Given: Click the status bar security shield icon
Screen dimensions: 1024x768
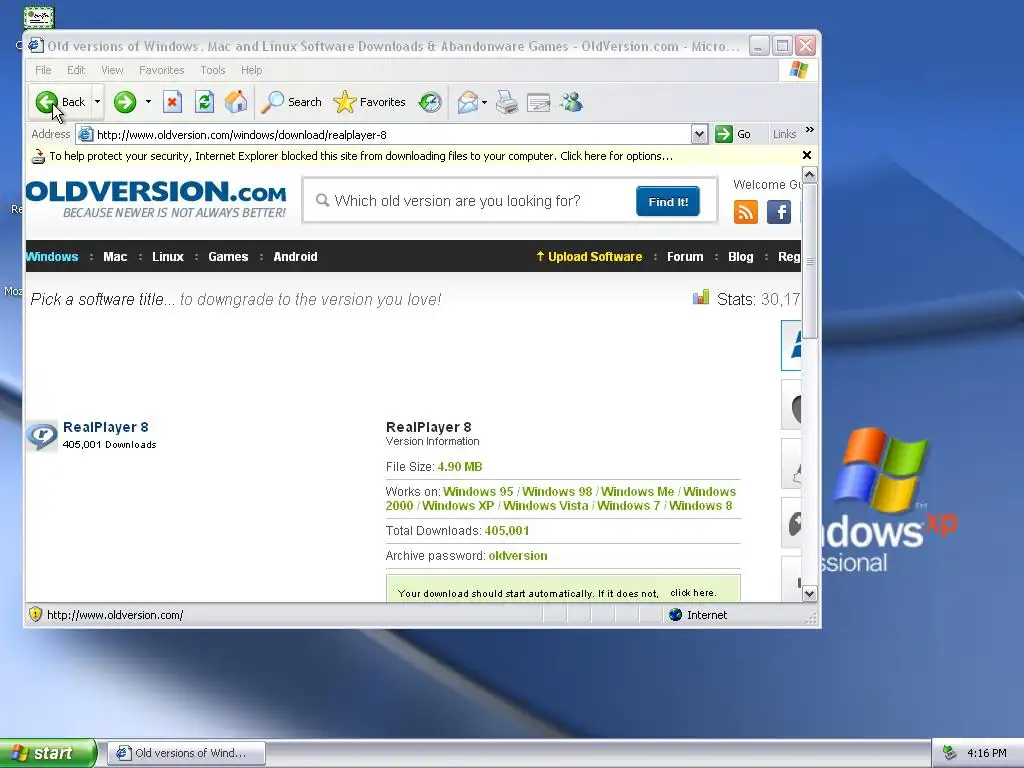Looking at the screenshot, I should tap(35, 615).
